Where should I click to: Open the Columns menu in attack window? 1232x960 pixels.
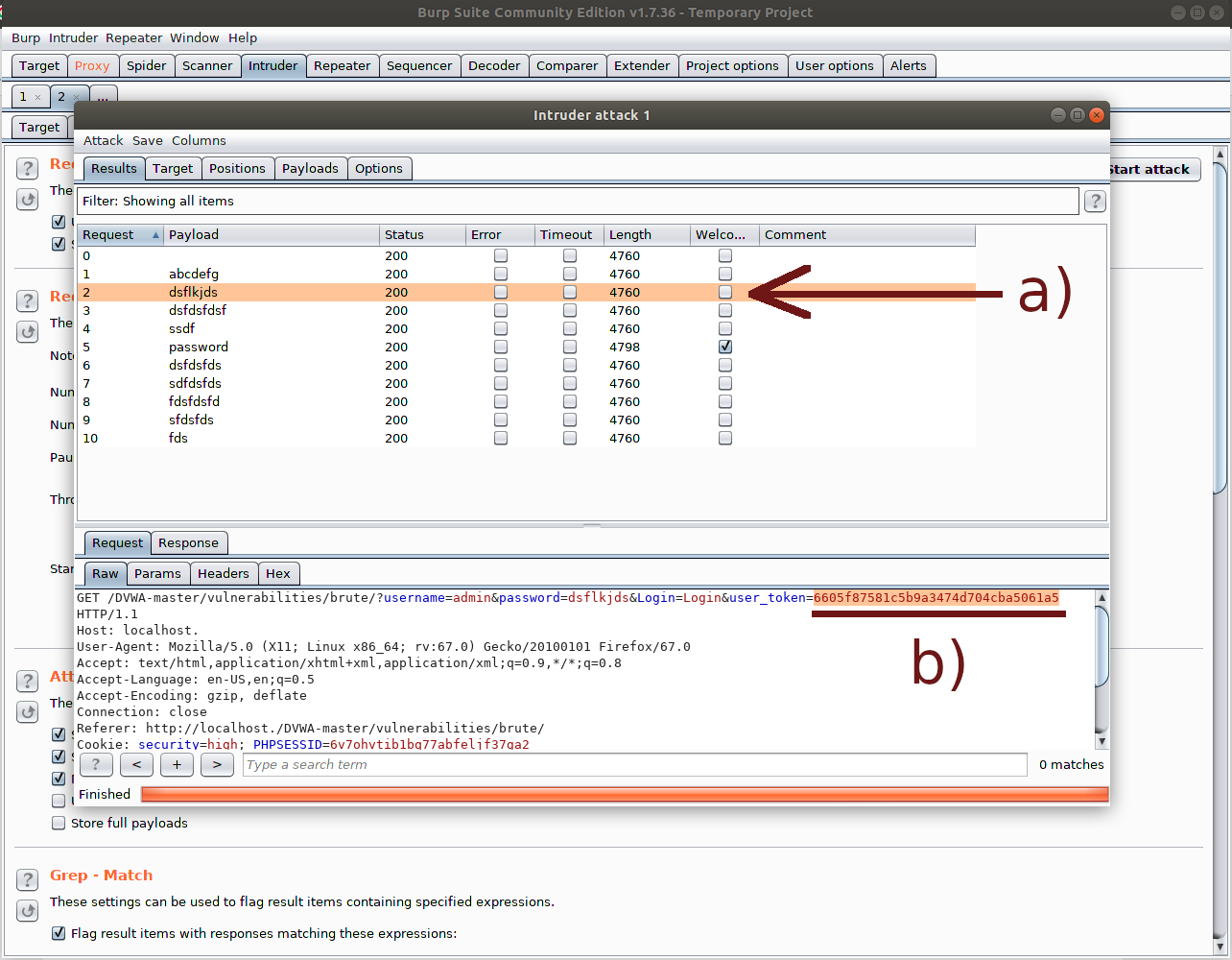point(199,140)
